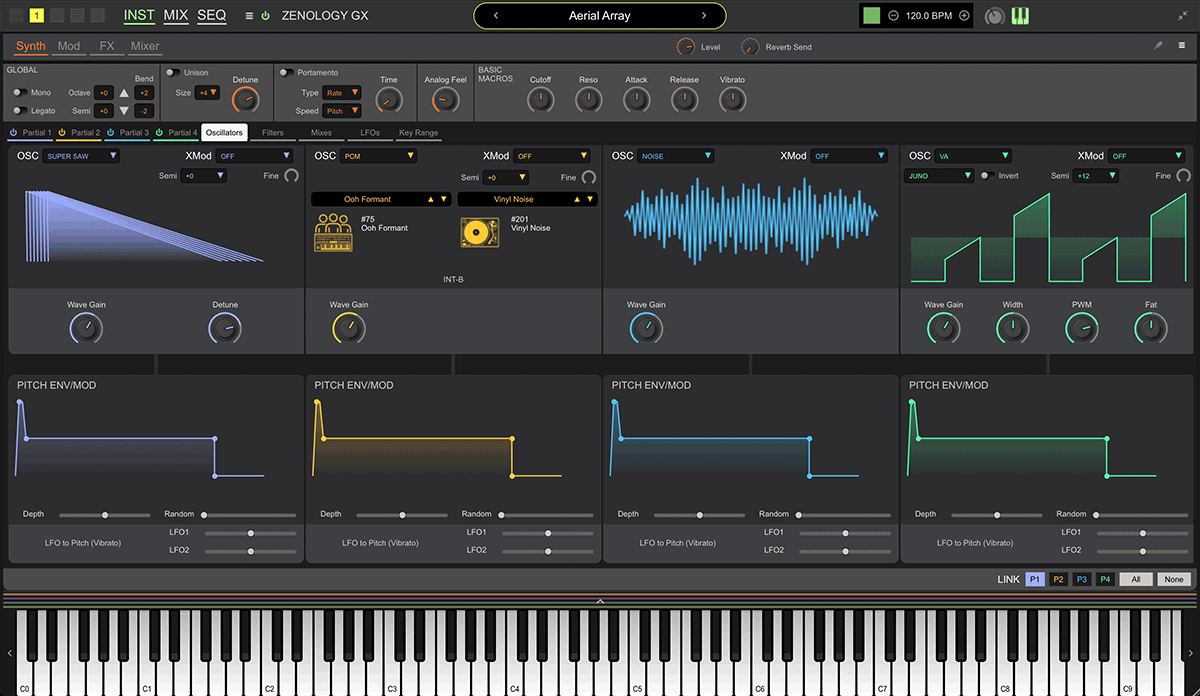The width and height of the screenshot is (1200, 696).
Task: Turn on the Unison switch
Action: (173, 73)
